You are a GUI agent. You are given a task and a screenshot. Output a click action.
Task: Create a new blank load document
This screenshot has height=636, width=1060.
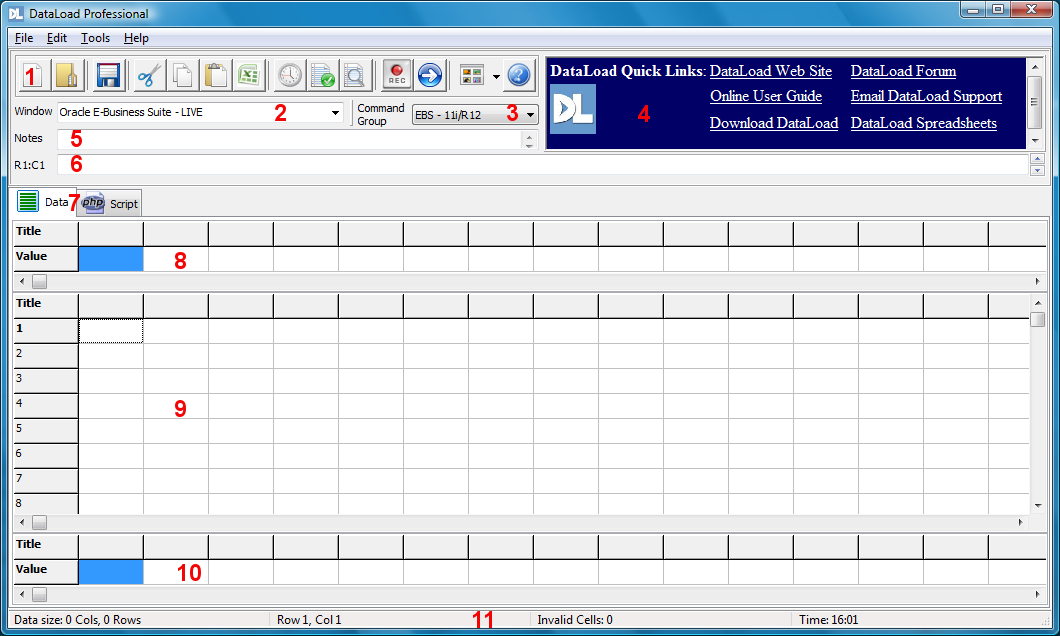(32, 75)
